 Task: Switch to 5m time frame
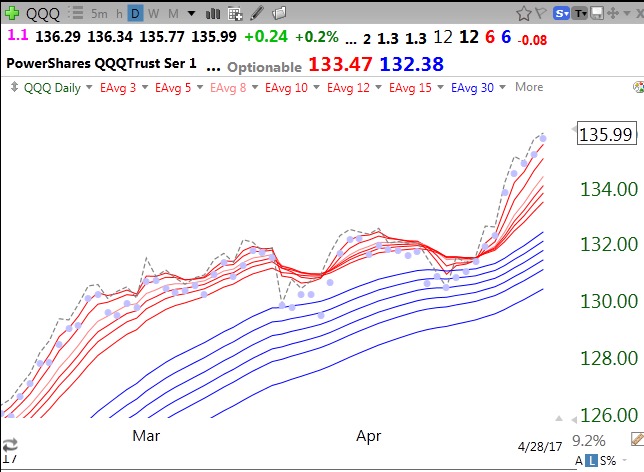[99, 14]
